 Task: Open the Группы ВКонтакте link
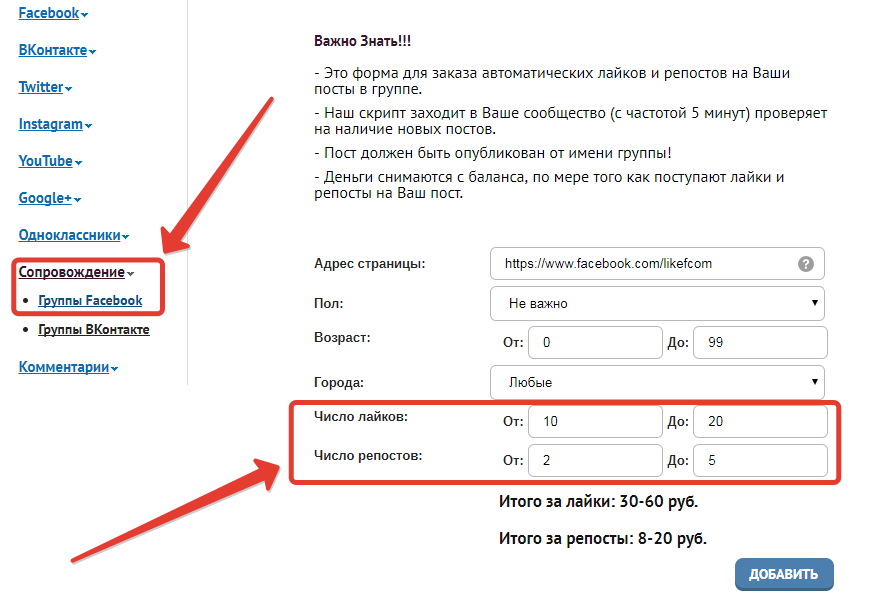coord(94,329)
